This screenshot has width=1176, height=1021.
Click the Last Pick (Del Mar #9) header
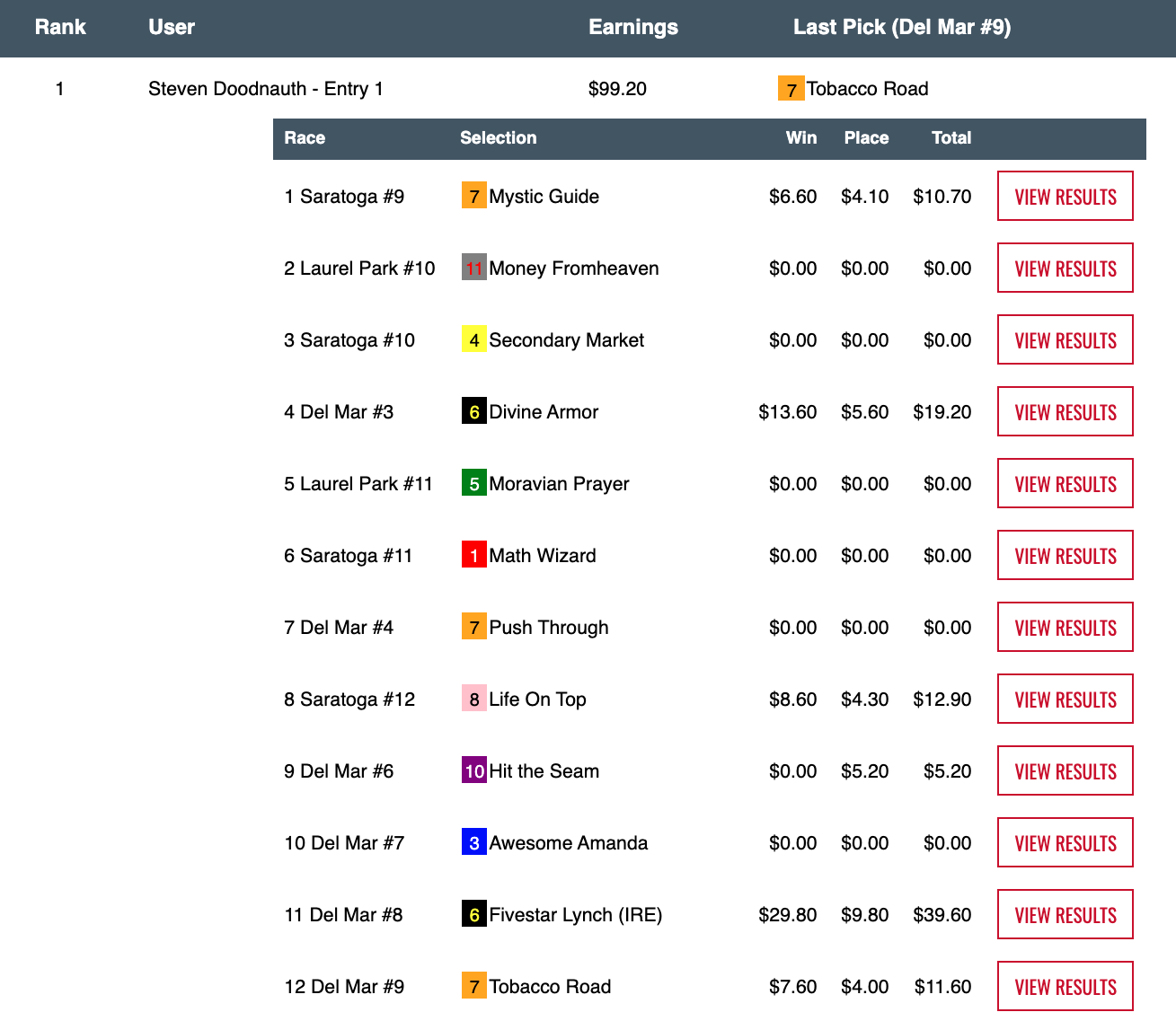901,27
